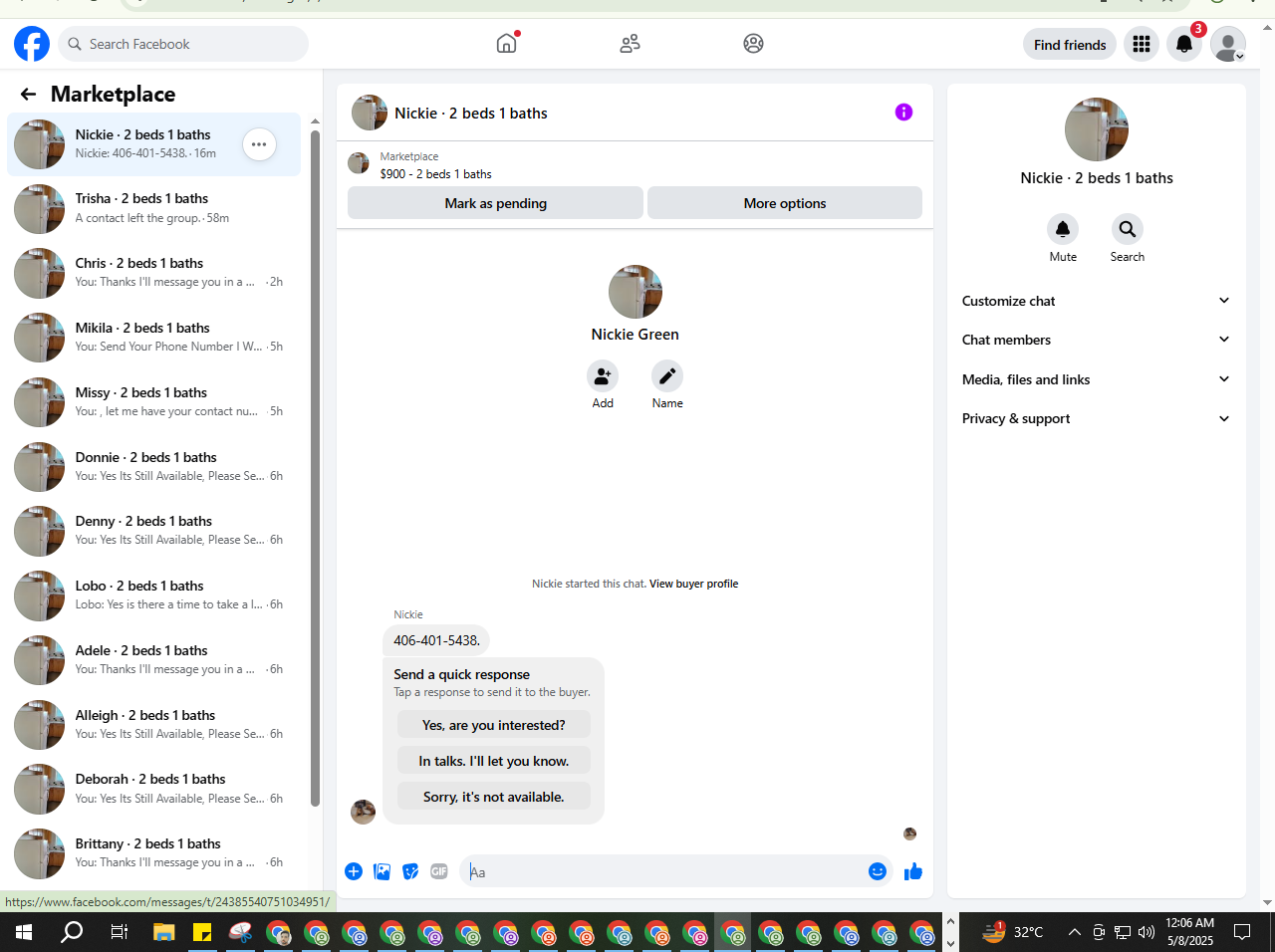Open Adele's conversation in the list

click(x=154, y=660)
